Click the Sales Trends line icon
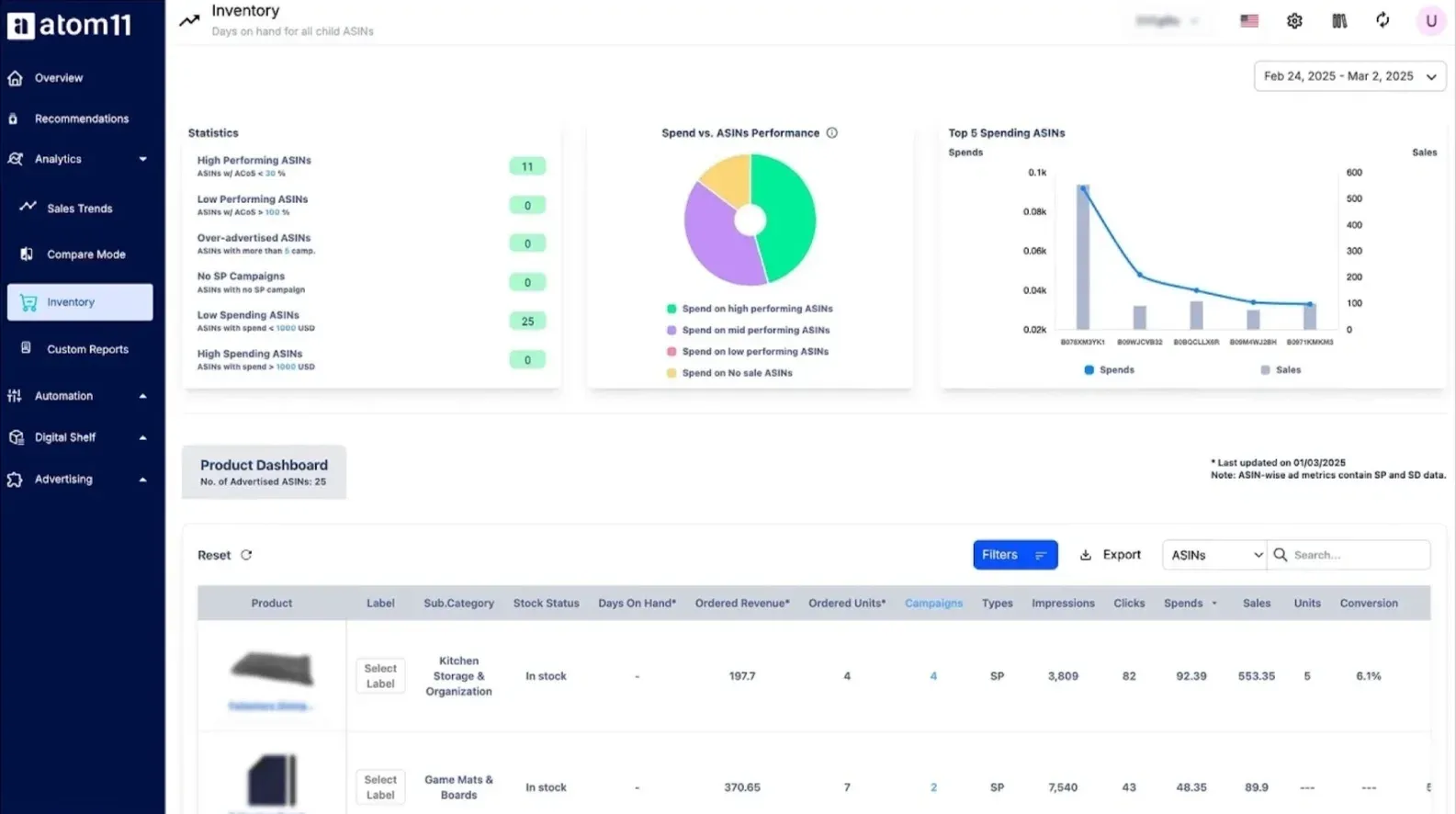 (x=28, y=207)
